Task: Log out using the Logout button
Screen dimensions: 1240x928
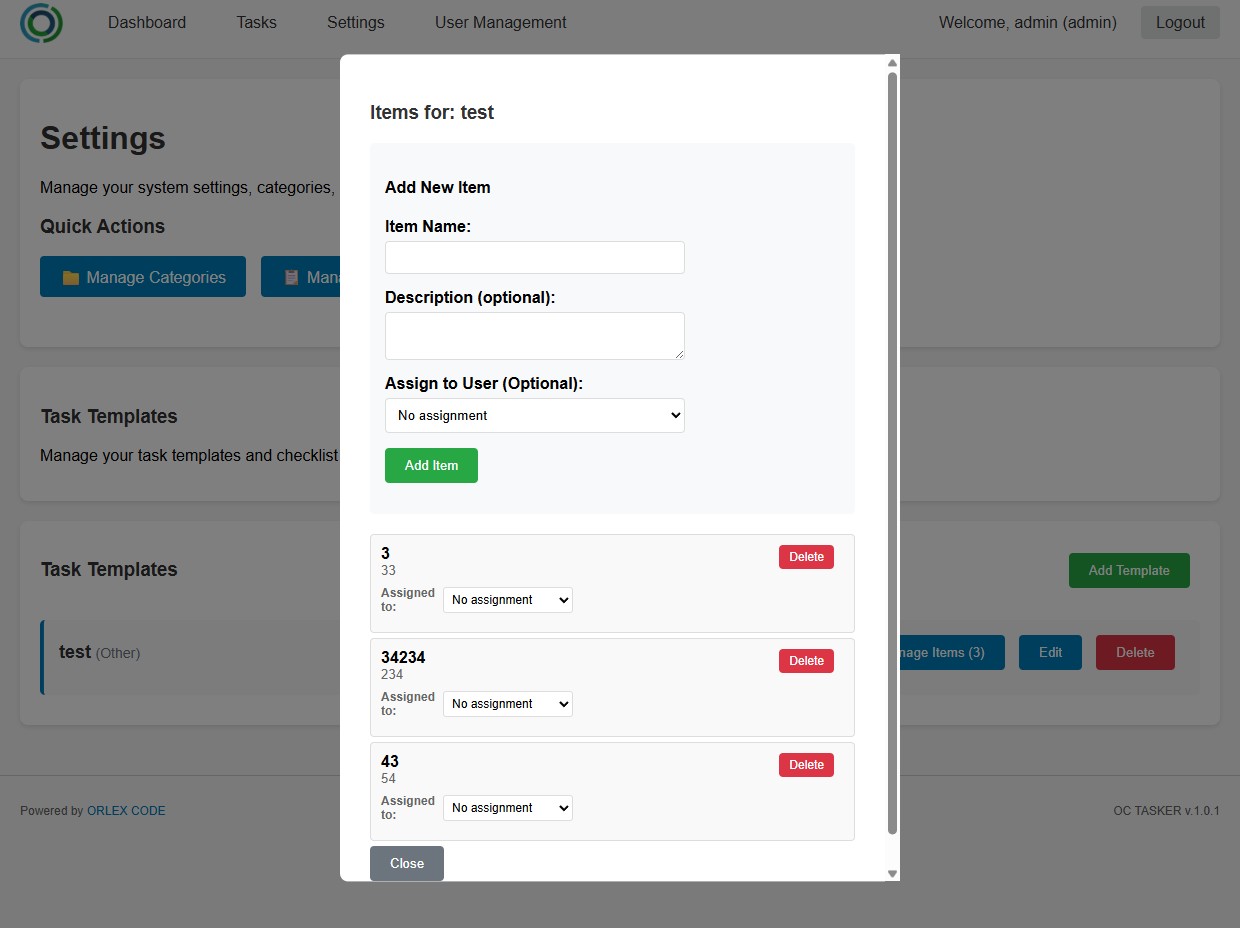Action: 1179,23
